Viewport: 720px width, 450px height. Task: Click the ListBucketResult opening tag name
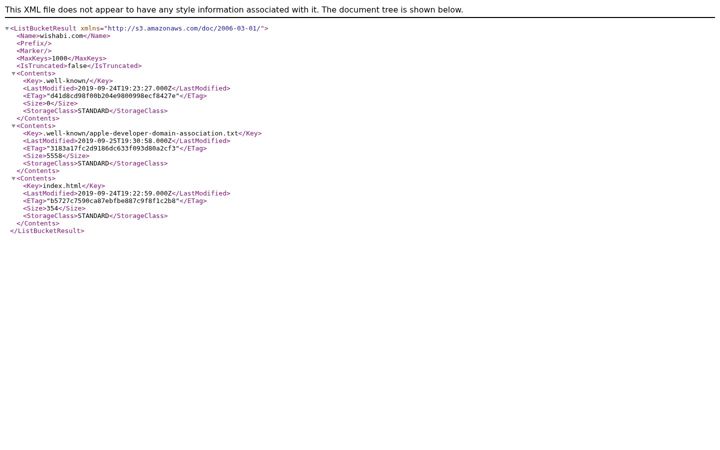click(45, 28)
